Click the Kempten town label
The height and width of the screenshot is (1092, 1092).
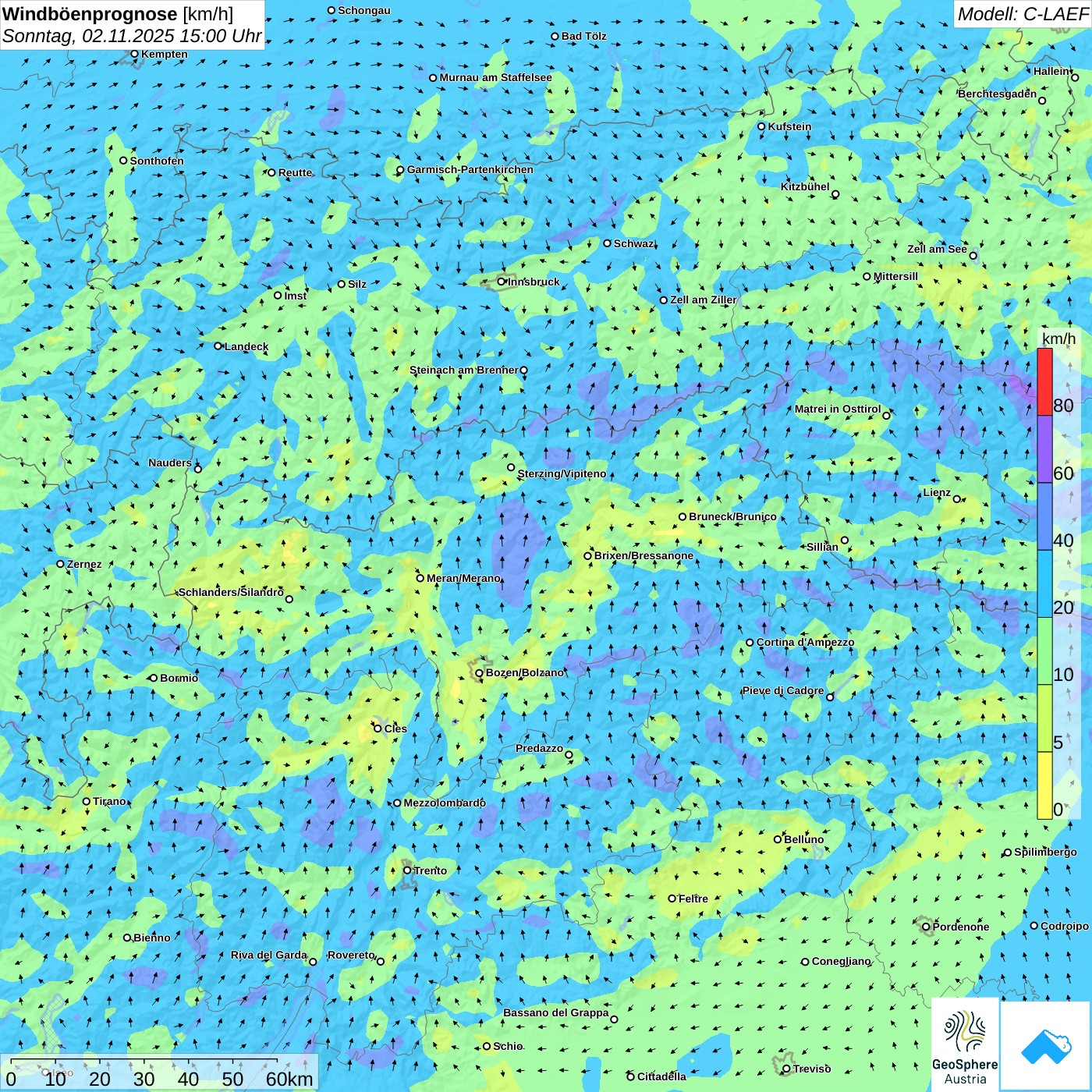pyautogui.click(x=164, y=54)
